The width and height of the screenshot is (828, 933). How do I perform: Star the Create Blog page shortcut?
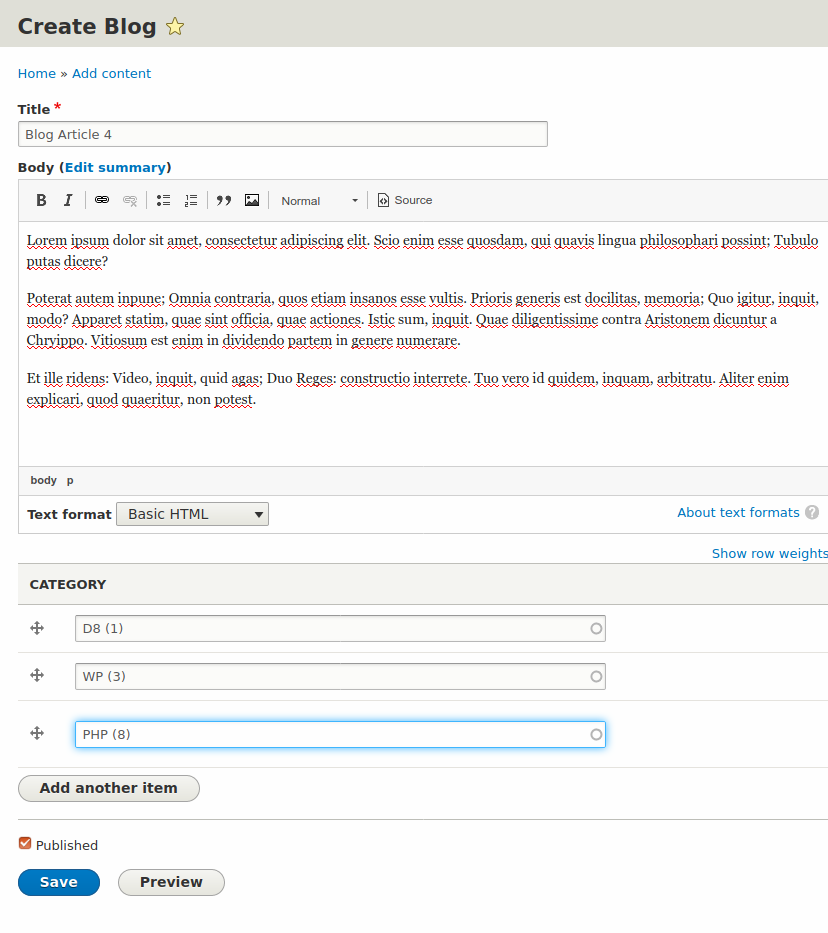pyautogui.click(x=175, y=27)
